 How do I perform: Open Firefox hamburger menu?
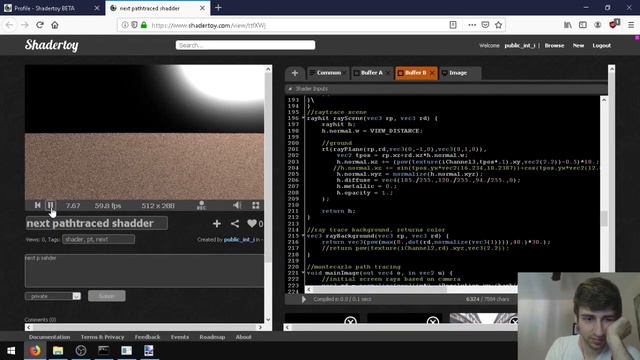click(631, 25)
